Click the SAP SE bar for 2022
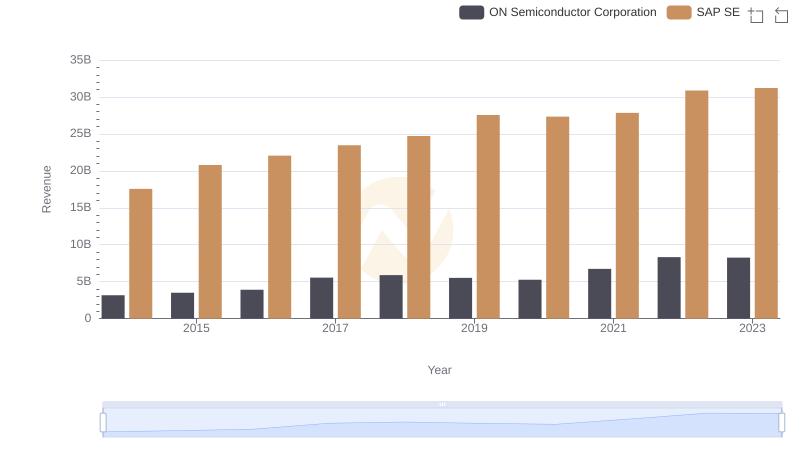Screen dimensions: 800x461 [x=697, y=204]
